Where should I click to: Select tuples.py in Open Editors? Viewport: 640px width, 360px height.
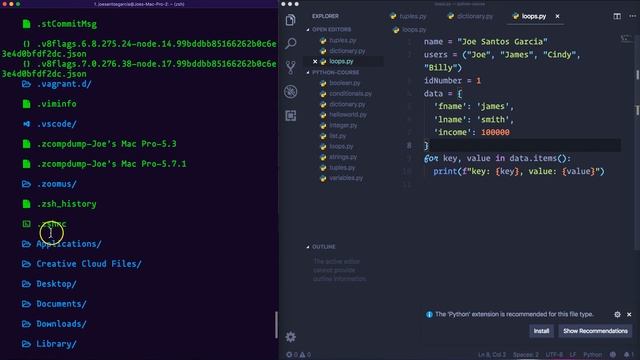coord(343,40)
